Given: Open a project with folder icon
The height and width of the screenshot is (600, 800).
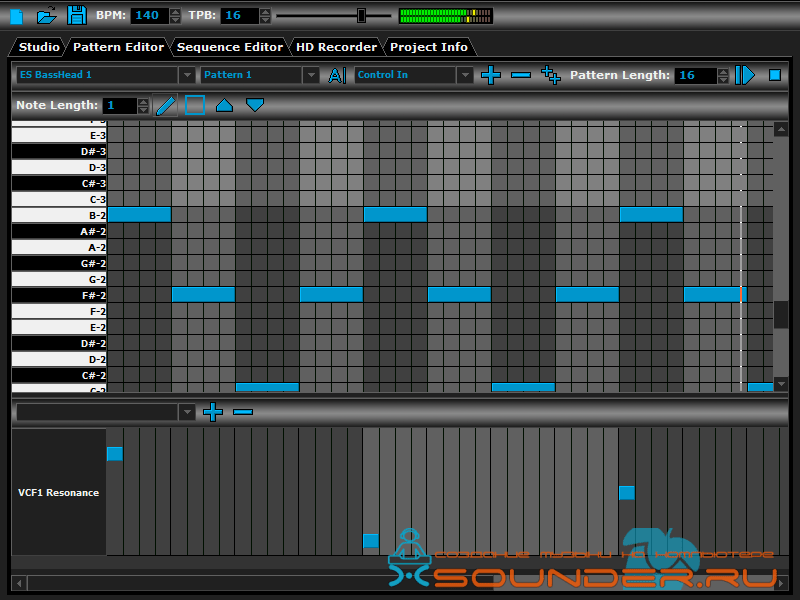Looking at the screenshot, I should pyautogui.click(x=46, y=15).
